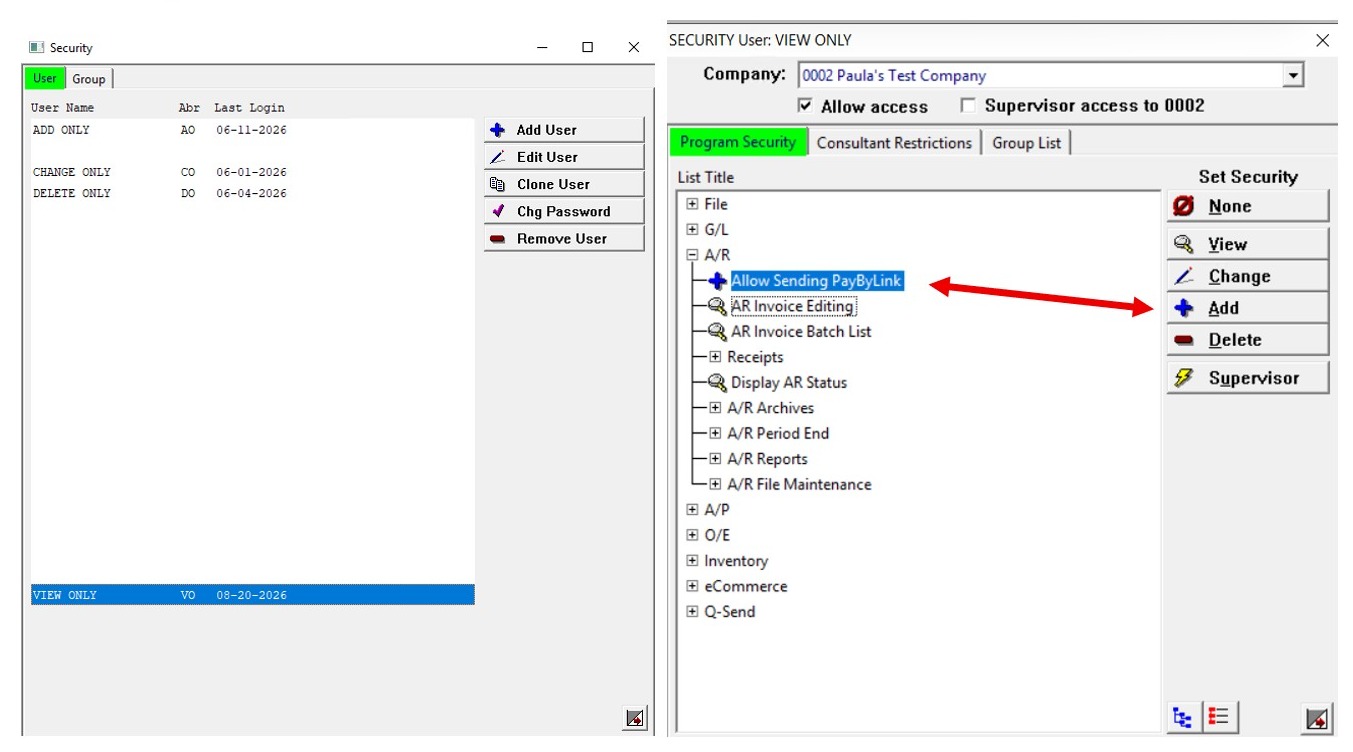Click the Add User button
The width and height of the screenshot is (1353, 752).
(x=564, y=130)
